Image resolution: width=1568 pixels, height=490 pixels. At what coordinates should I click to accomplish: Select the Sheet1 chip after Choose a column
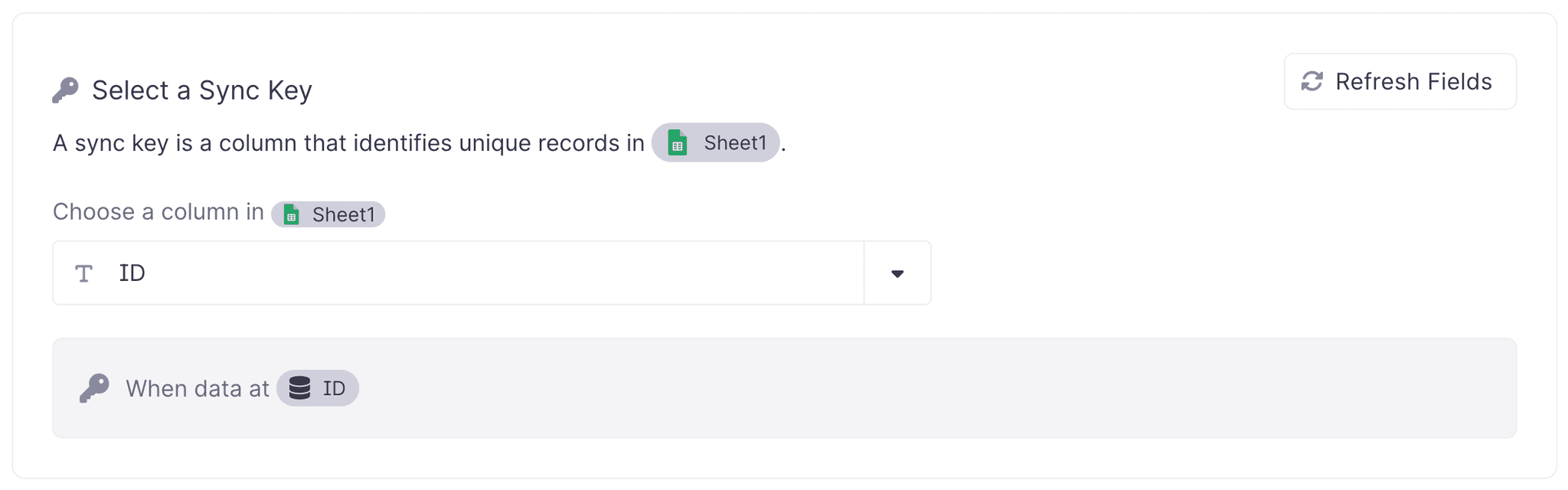click(328, 214)
